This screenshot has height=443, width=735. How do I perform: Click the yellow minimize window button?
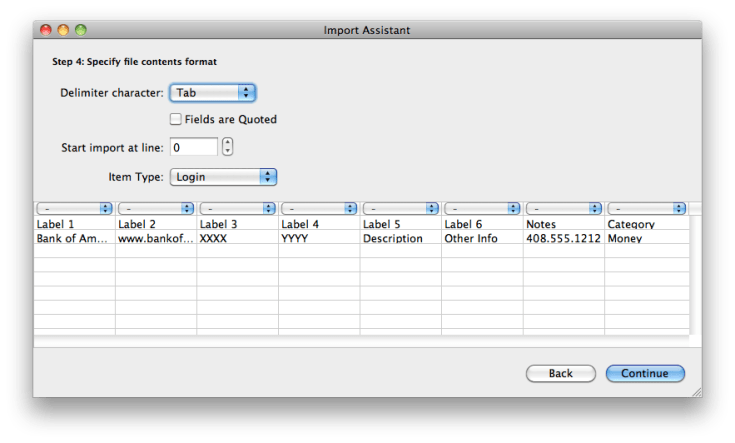click(63, 30)
